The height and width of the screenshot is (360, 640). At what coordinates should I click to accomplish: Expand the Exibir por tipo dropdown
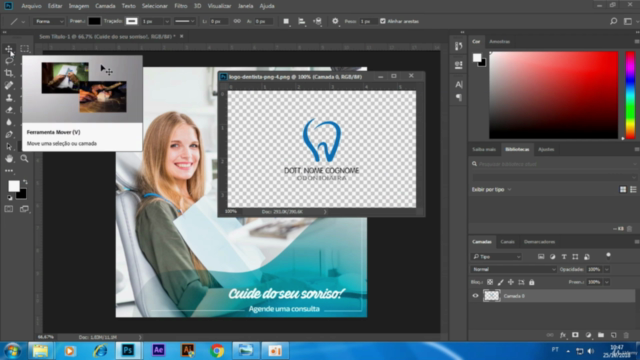(491, 189)
